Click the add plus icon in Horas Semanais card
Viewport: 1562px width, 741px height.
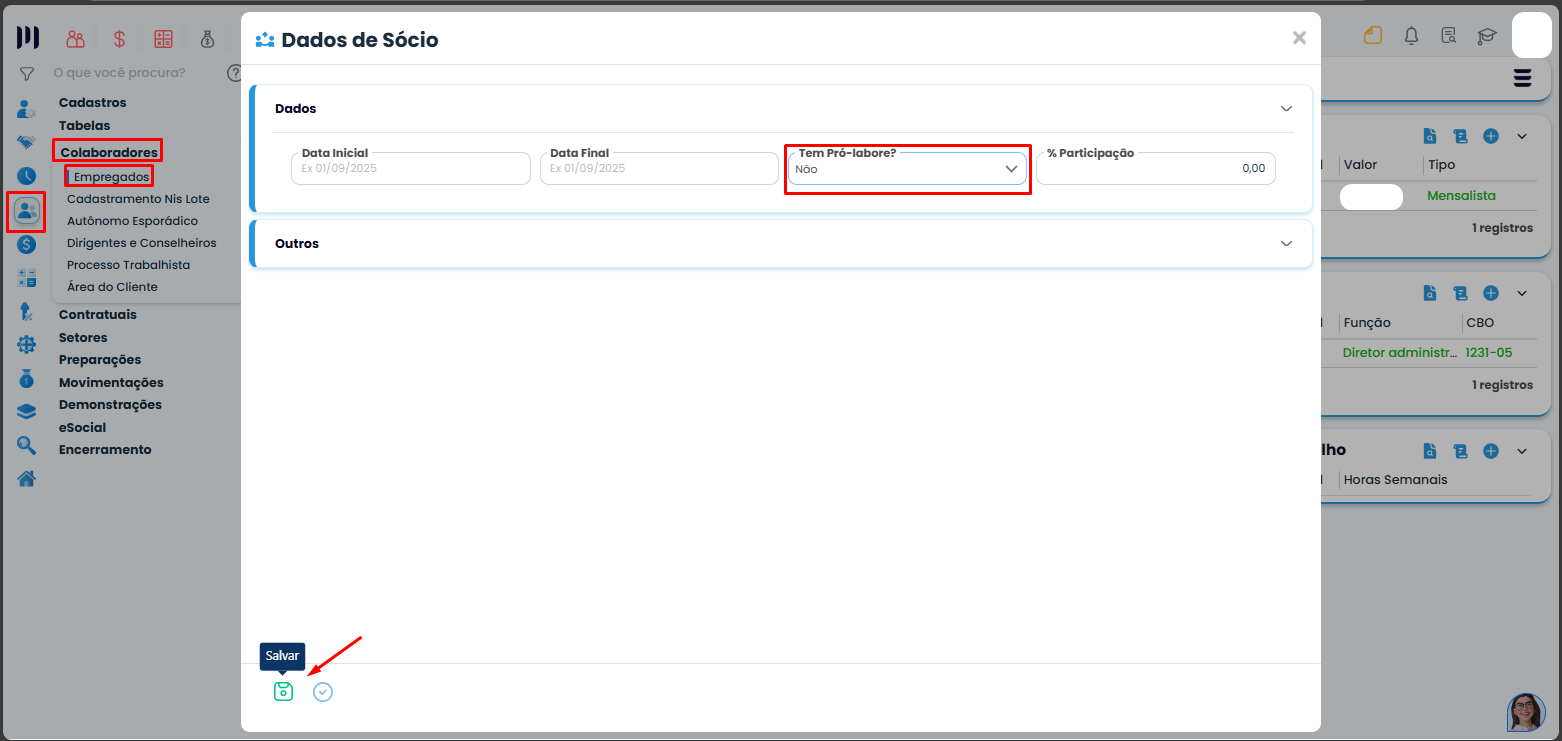(1491, 451)
